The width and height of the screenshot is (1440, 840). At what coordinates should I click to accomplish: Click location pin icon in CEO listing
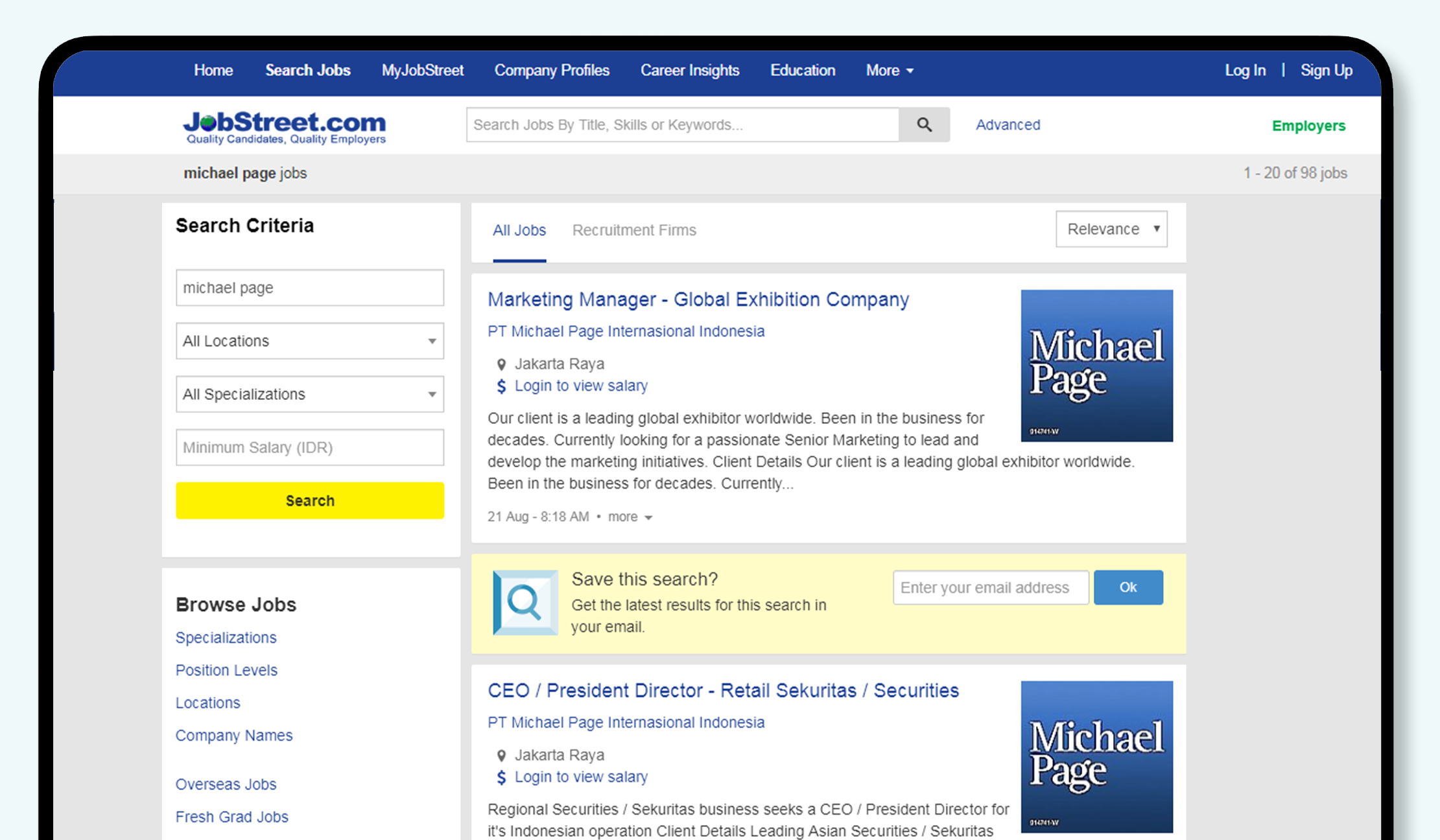(501, 756)
